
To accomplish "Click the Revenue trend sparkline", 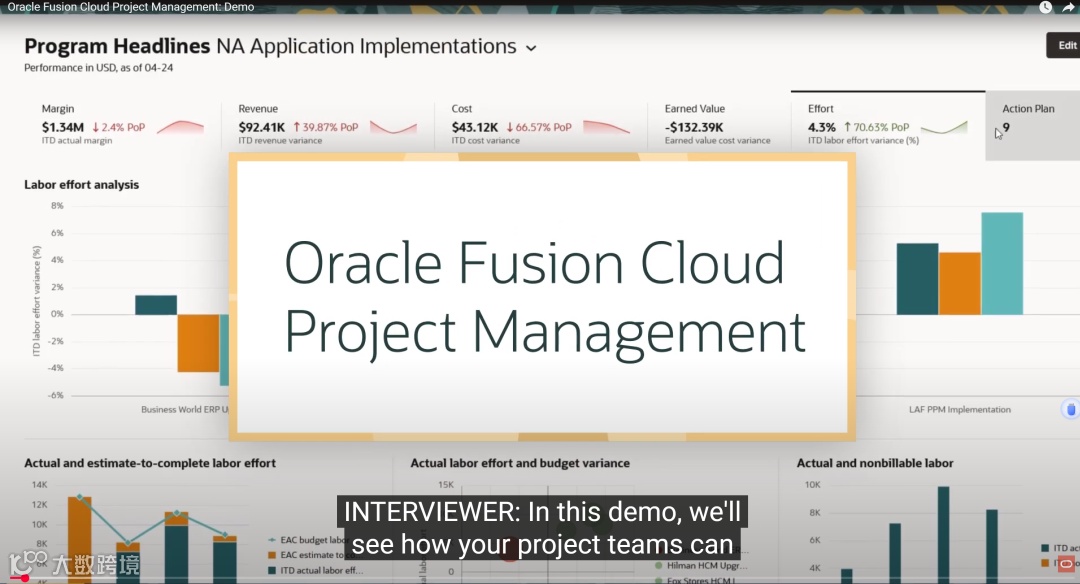I will (x=393, y=127).
